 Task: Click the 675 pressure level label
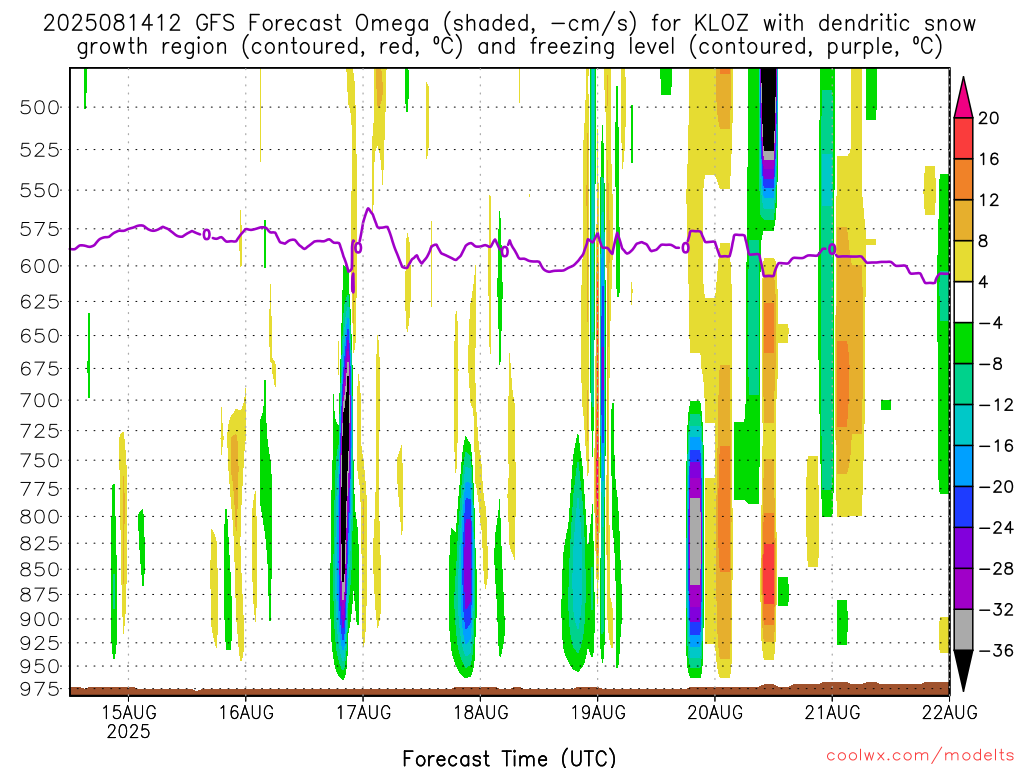coord(40,368)
